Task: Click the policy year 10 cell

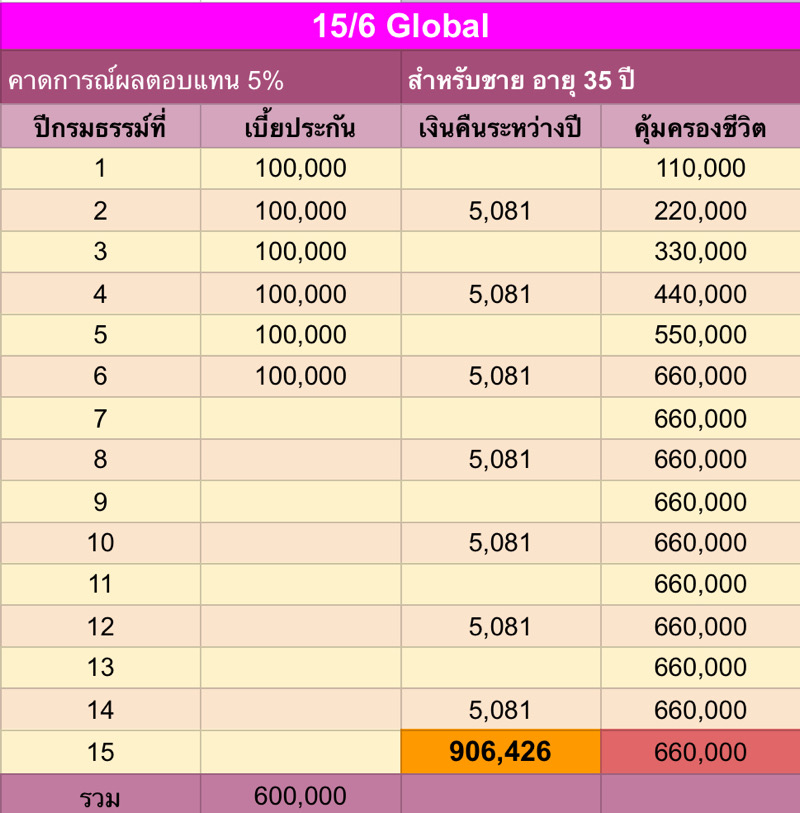Action: click(x=100, y=543)
